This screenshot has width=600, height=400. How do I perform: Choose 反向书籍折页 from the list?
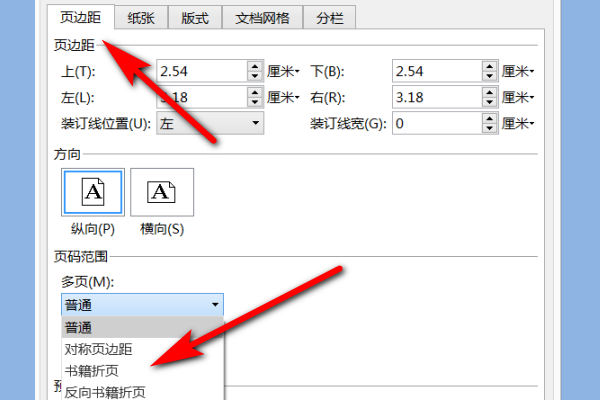coord(105,390)
